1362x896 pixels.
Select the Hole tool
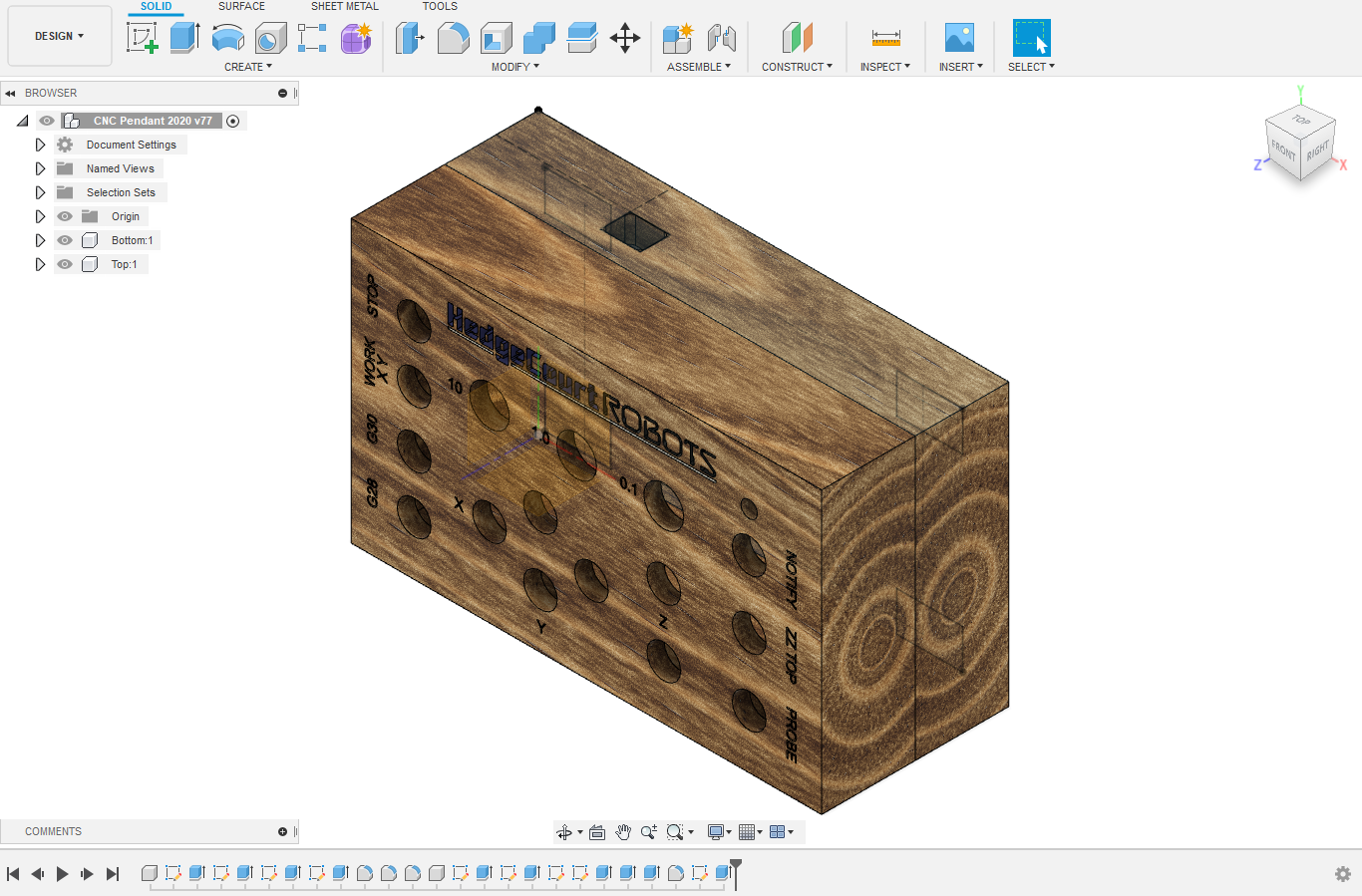click(x=270, y=38)
